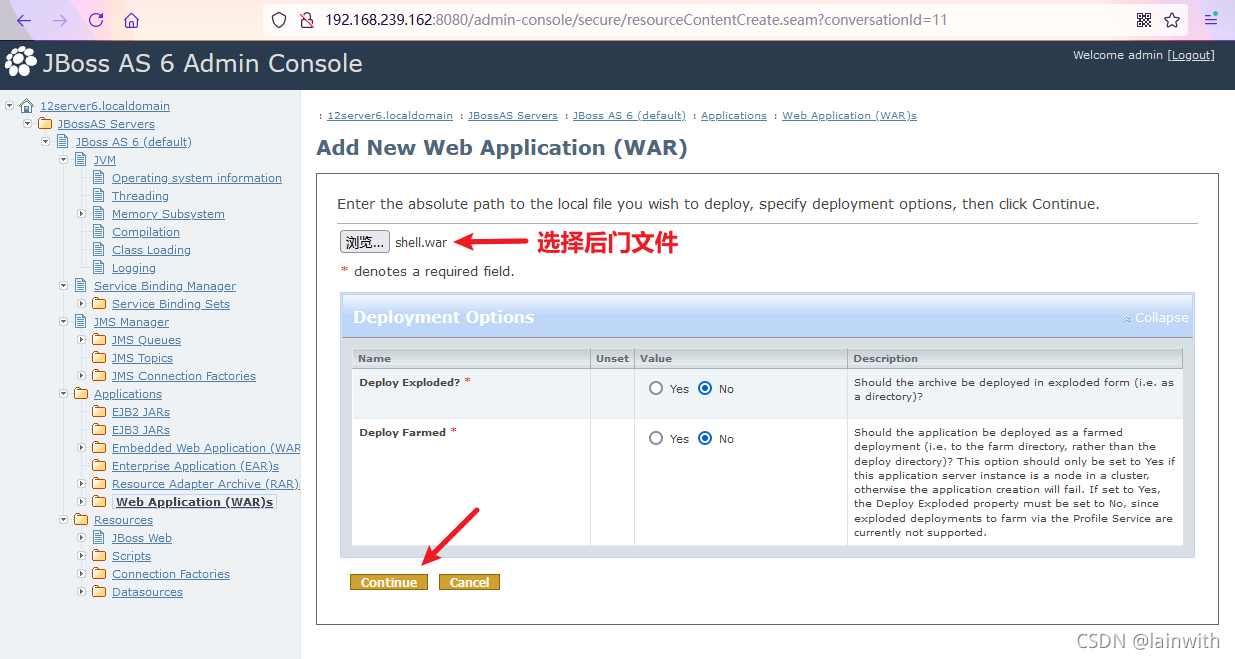Open Applications breadcrumb link
1235x659 pixels.
pos(733,116)
